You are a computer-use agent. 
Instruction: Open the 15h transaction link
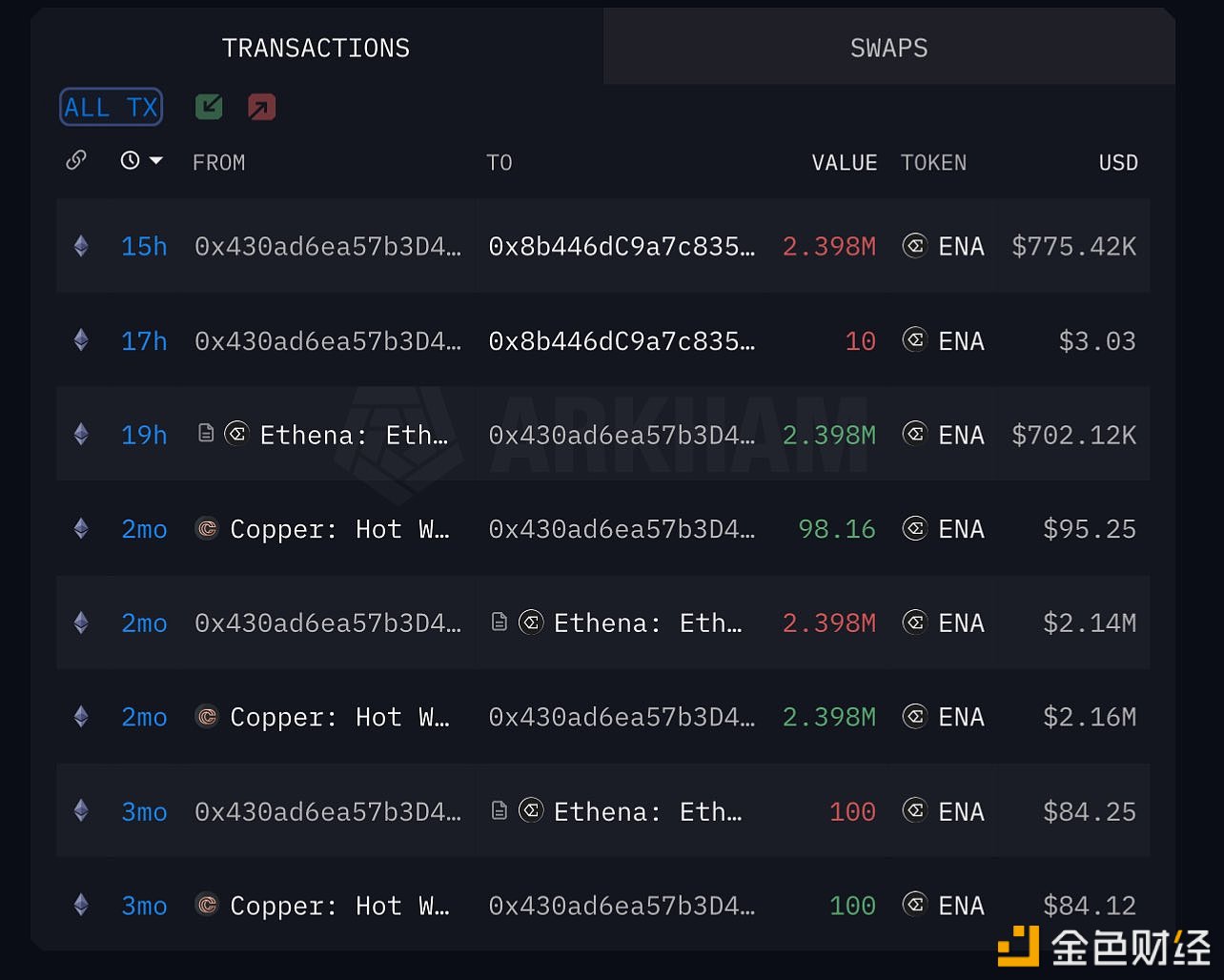coord(144,246)
